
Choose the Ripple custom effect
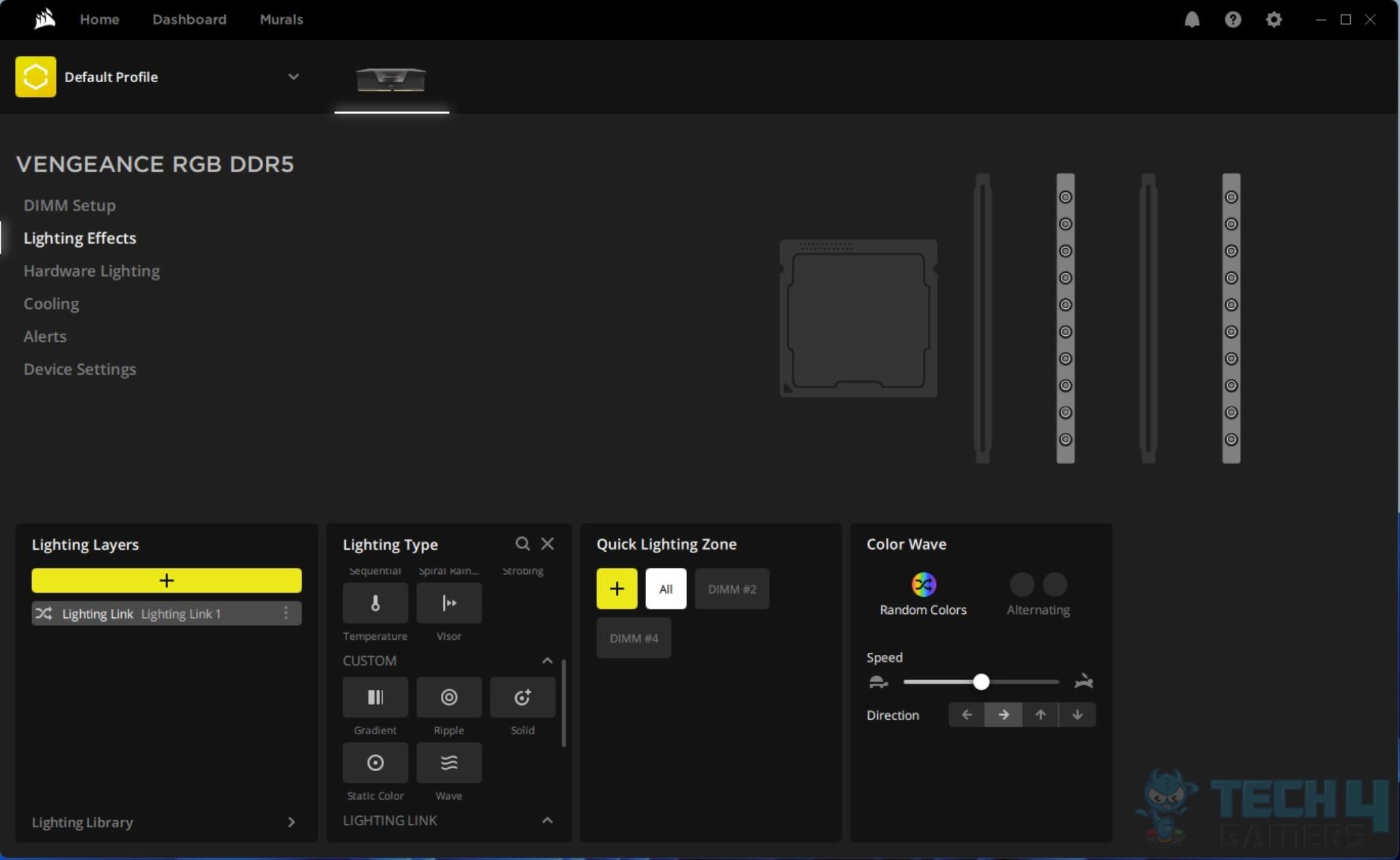pyautogui.click(x=449, y=697)
